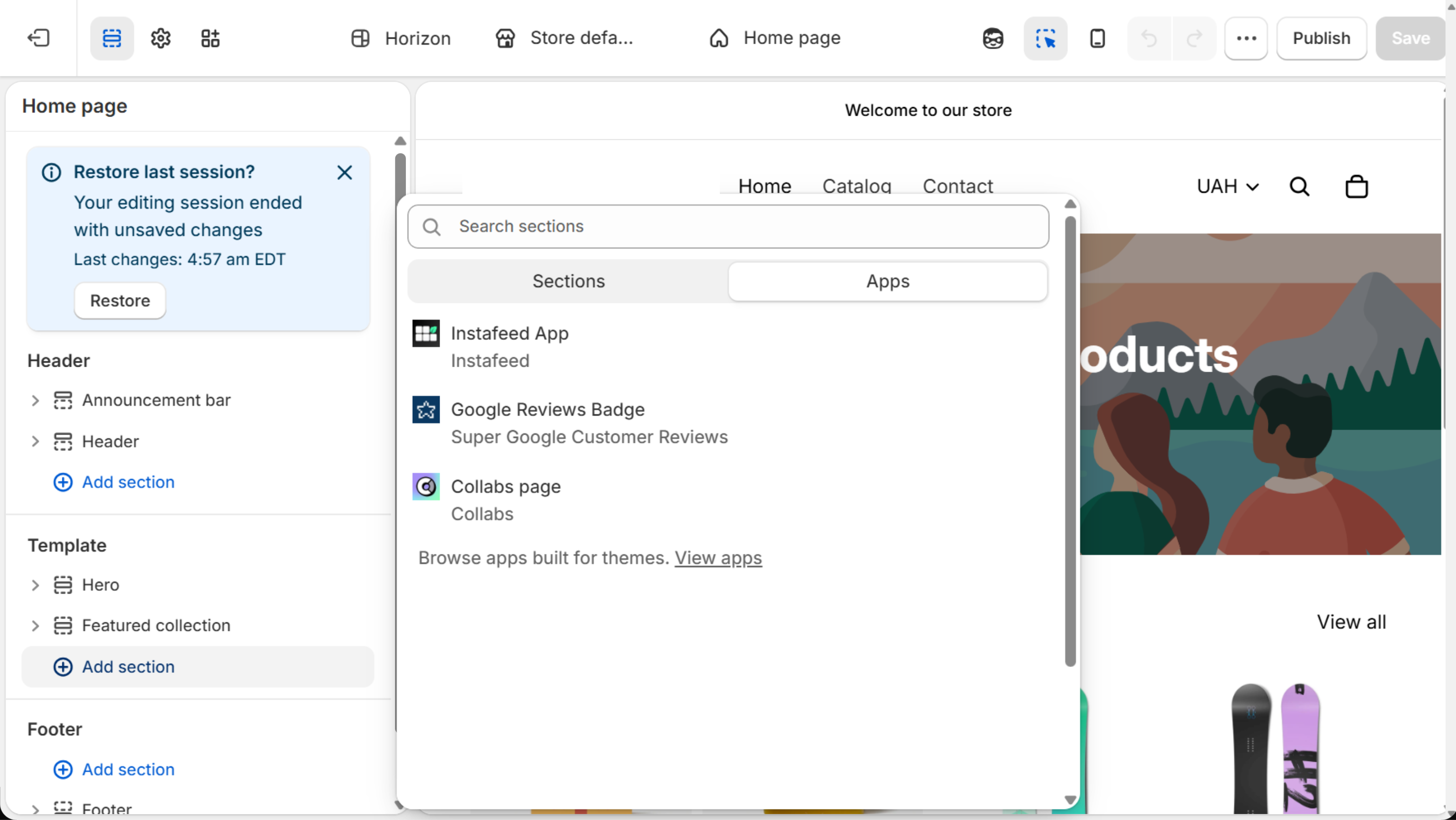Click the Contact menu link in preview
Viewport: 1456px width, 820px height.
(x=958, y=185)
